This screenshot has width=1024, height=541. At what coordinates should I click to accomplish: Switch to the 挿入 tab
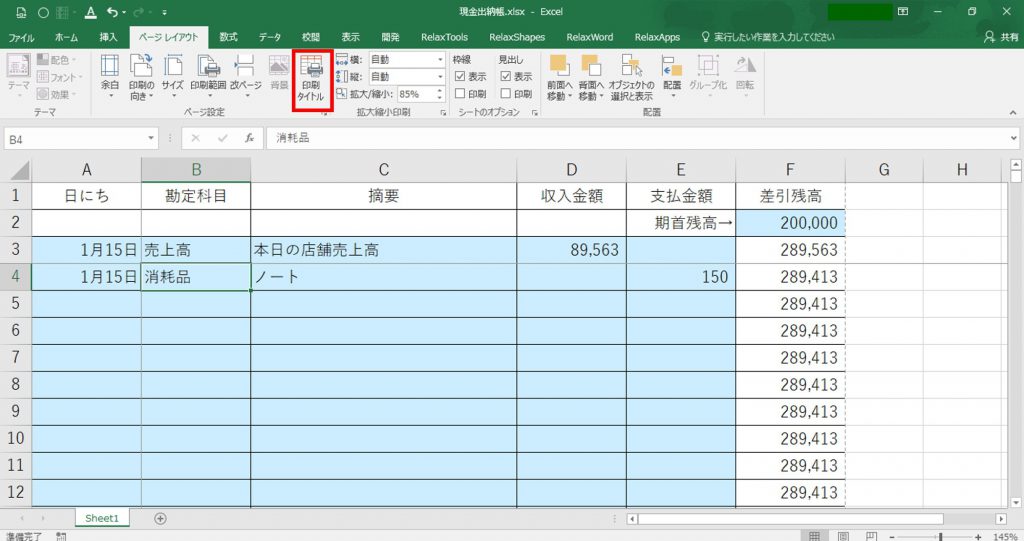108,37
